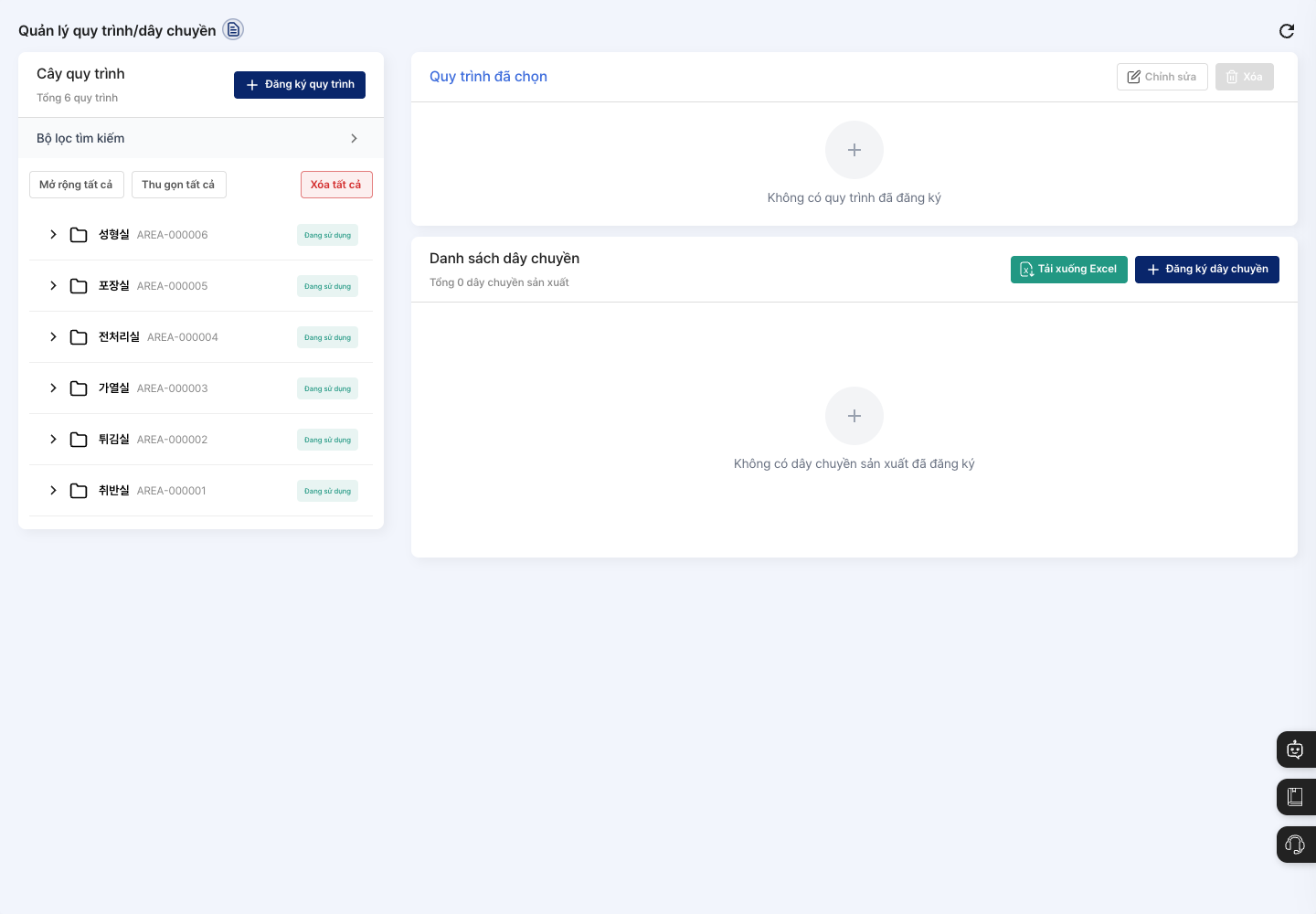Open the manual book floating icon
This screenshot has width=1316, height=914.
[x=1295, y=797]
